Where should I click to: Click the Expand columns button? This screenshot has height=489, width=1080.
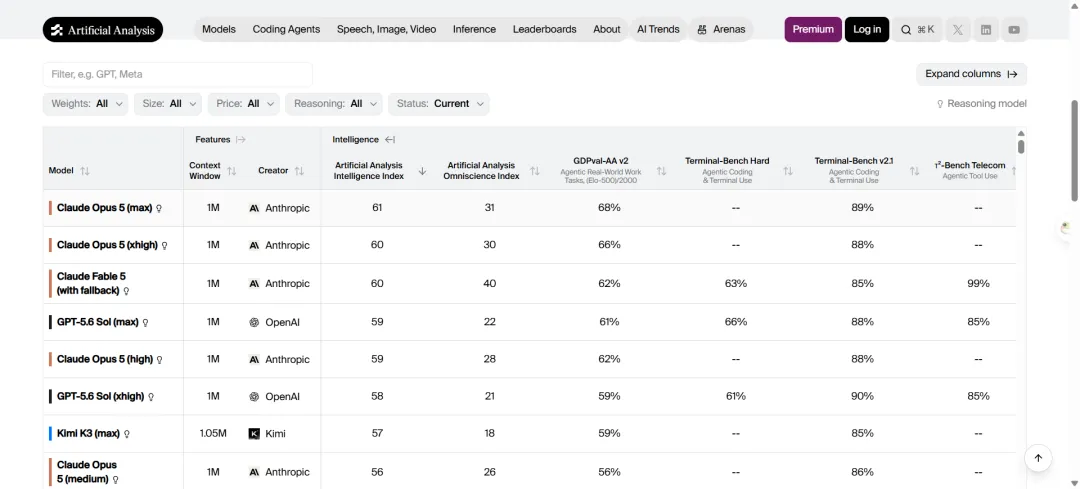tap(971, 74)
